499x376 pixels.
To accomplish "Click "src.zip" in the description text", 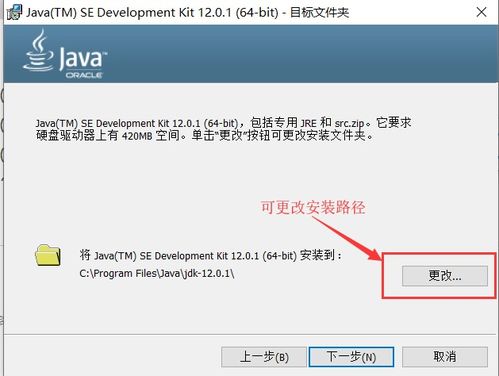I will pyautogui.click(x=349, y=123).
